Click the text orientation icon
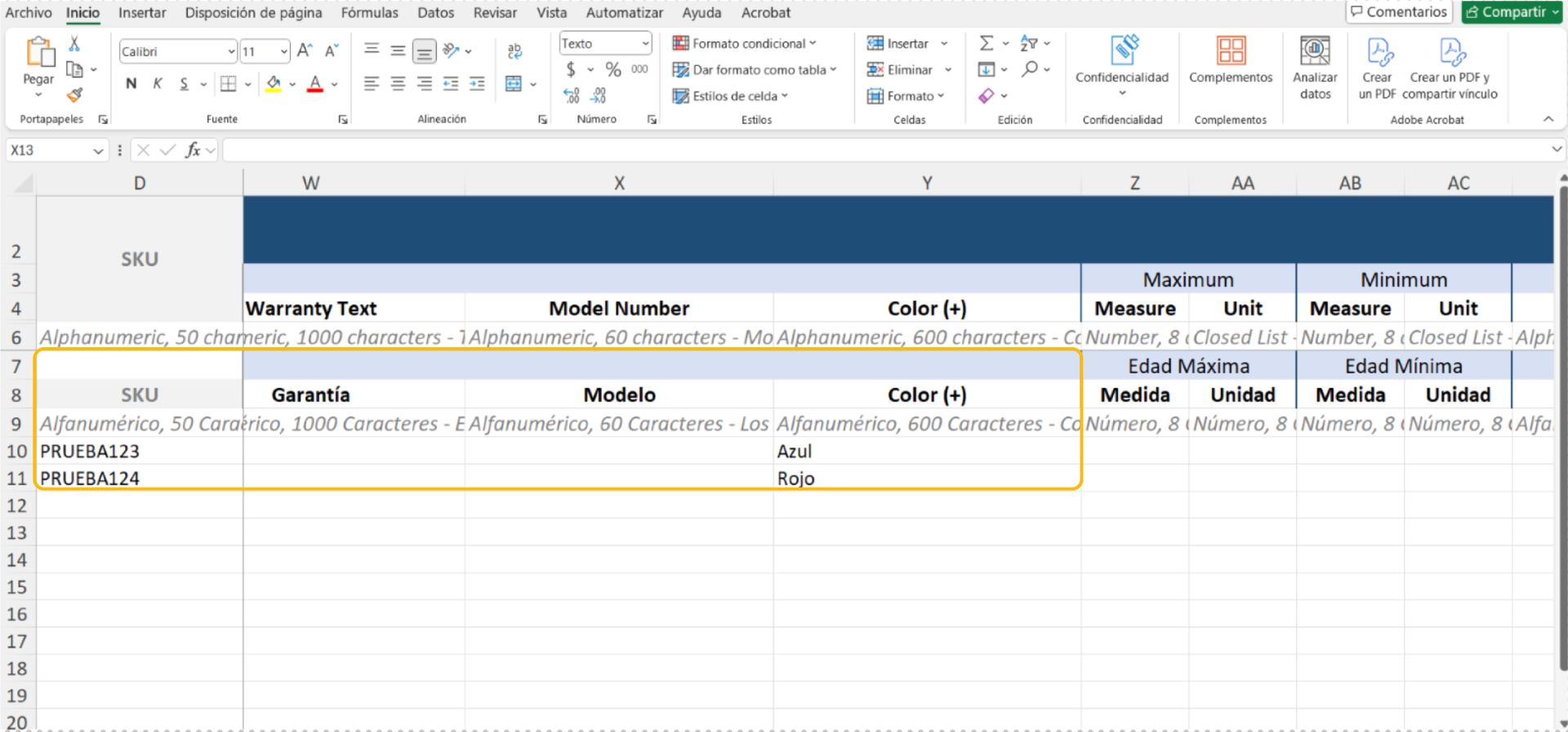 pos(451,51)
